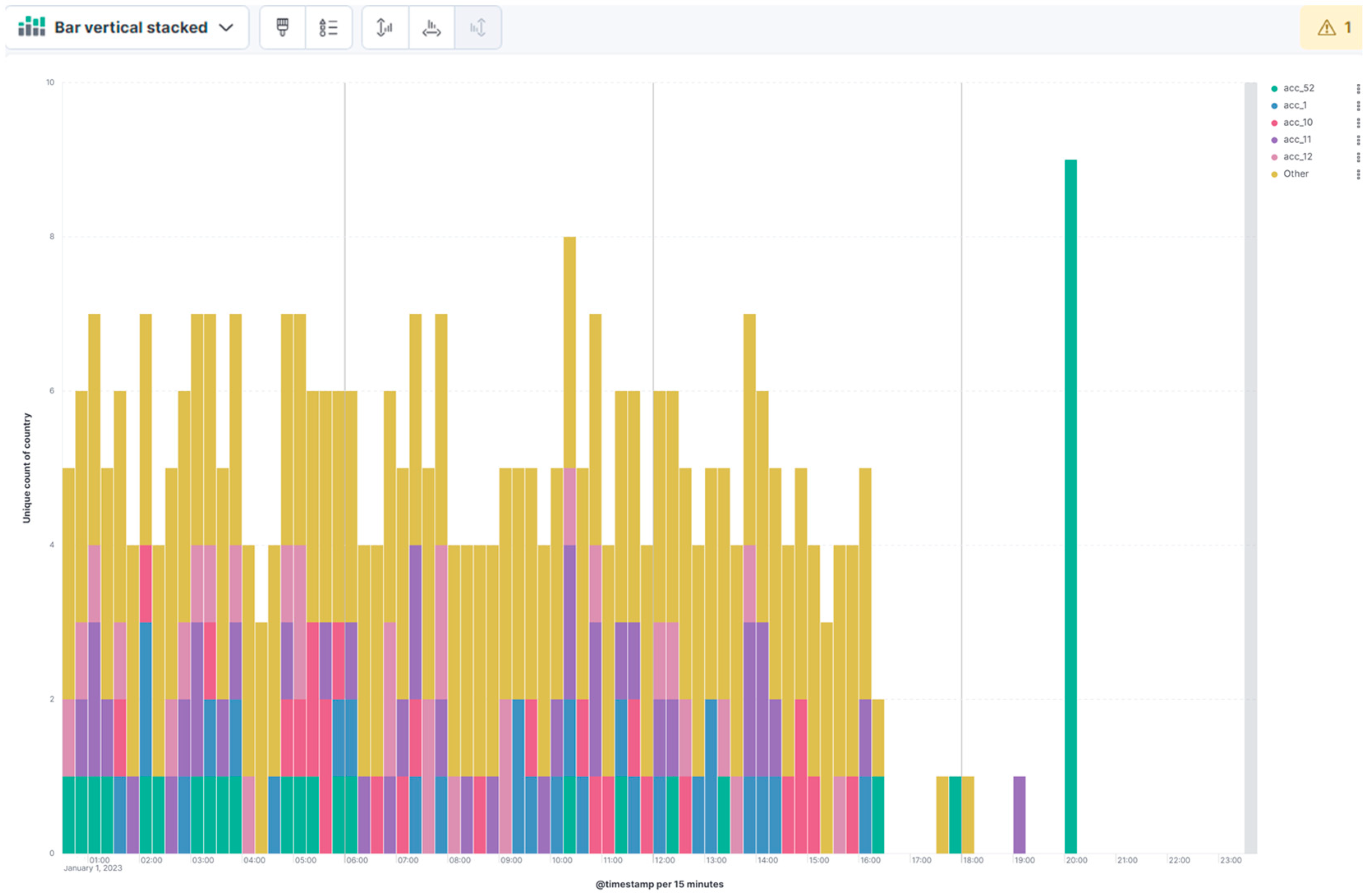The height and width of the screenshot is (896, 1368).
Task: Toggle the acc_52 series via its legend label
Action: [1299, 88]
